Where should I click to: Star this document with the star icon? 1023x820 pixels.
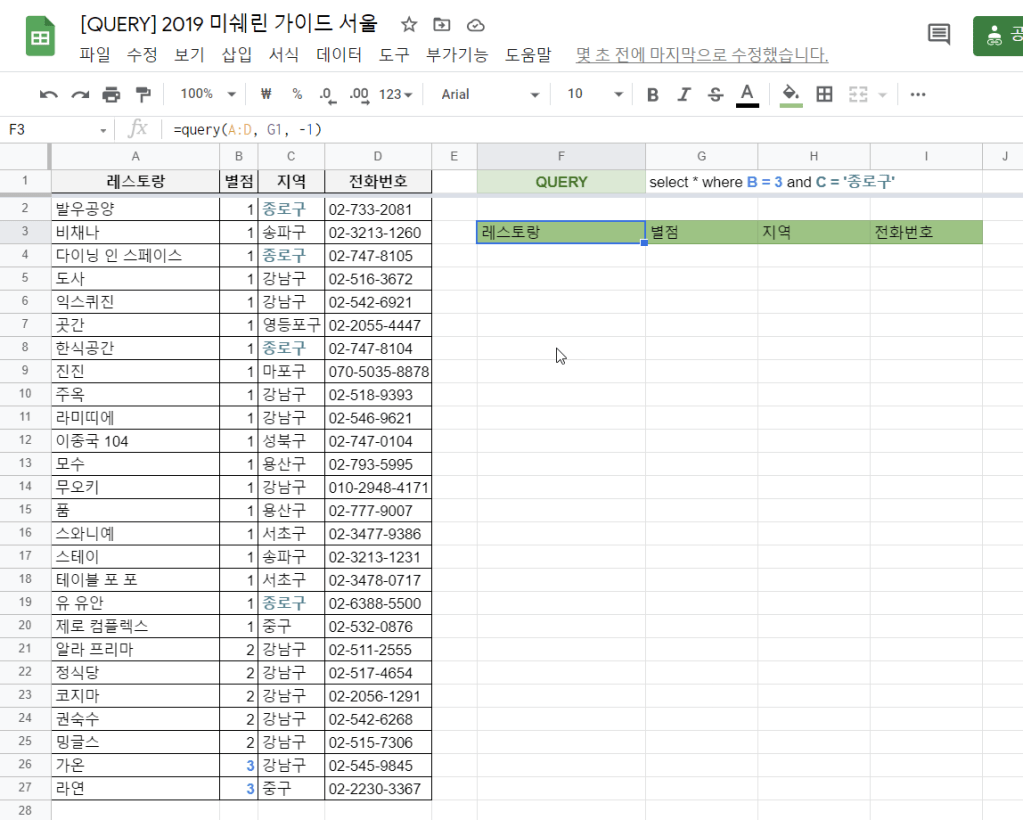click(409, 24)
